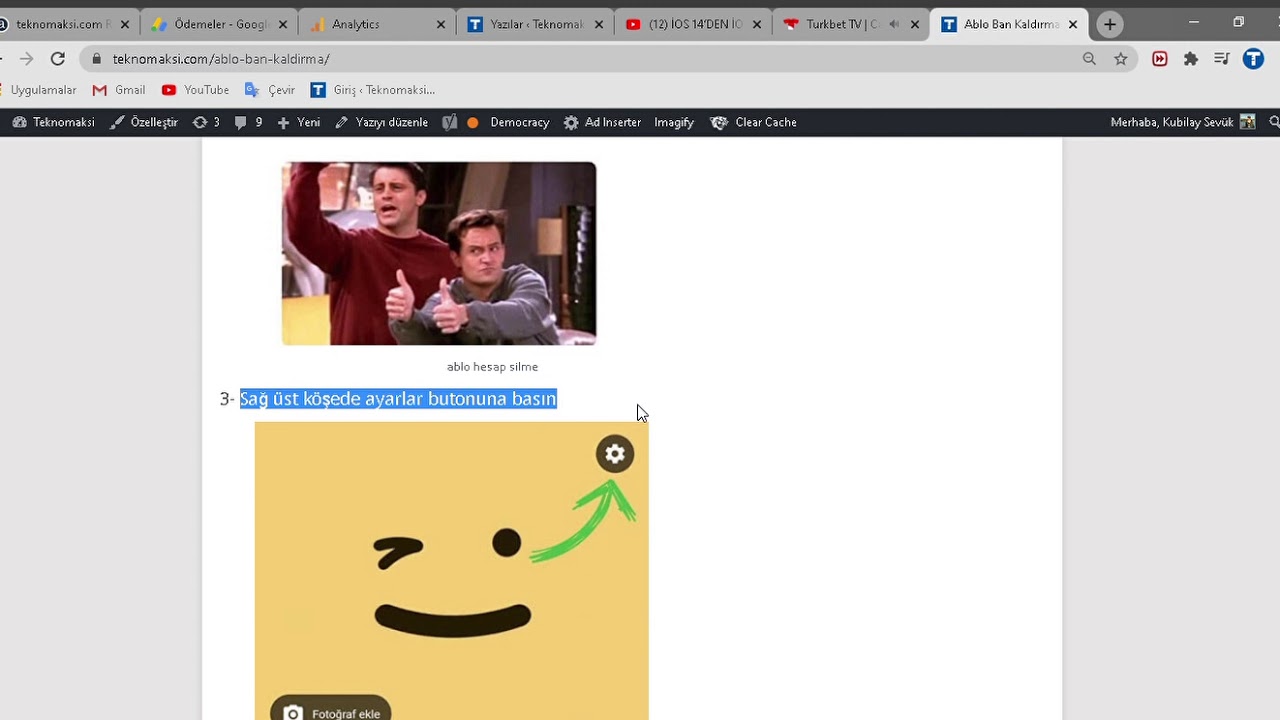Open the Uygulamalar bookmark

pyautogui.click(x=40, y=90)
